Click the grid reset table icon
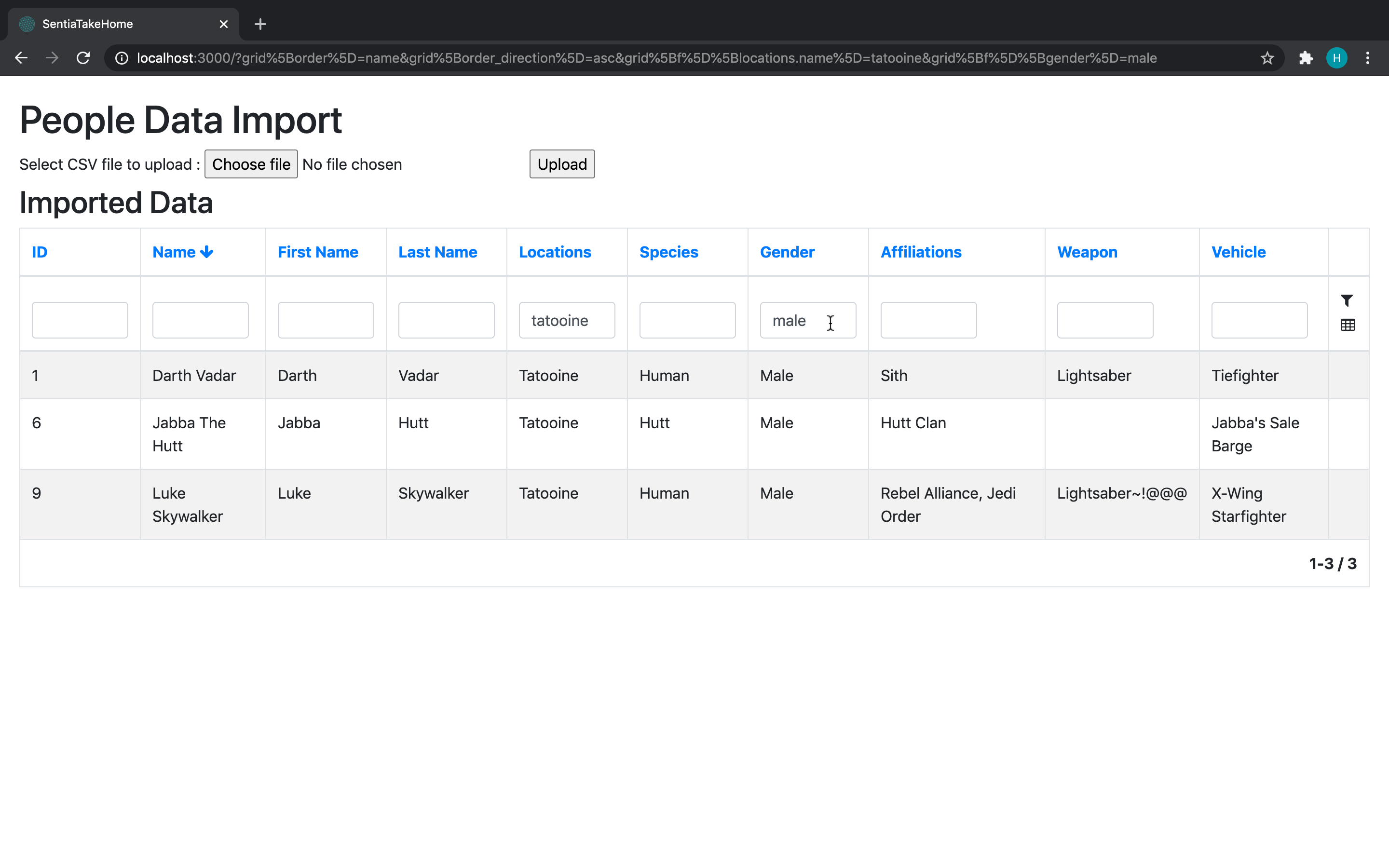The image size is (1389, 868). pos(1347,325)
